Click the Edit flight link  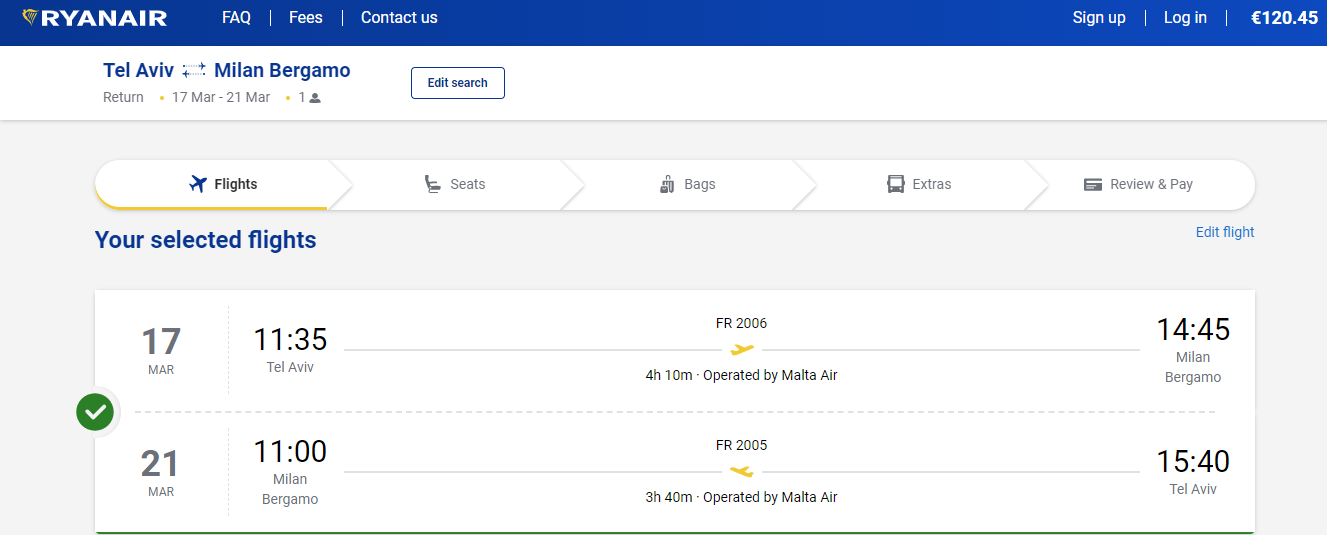coord(1225,232)
